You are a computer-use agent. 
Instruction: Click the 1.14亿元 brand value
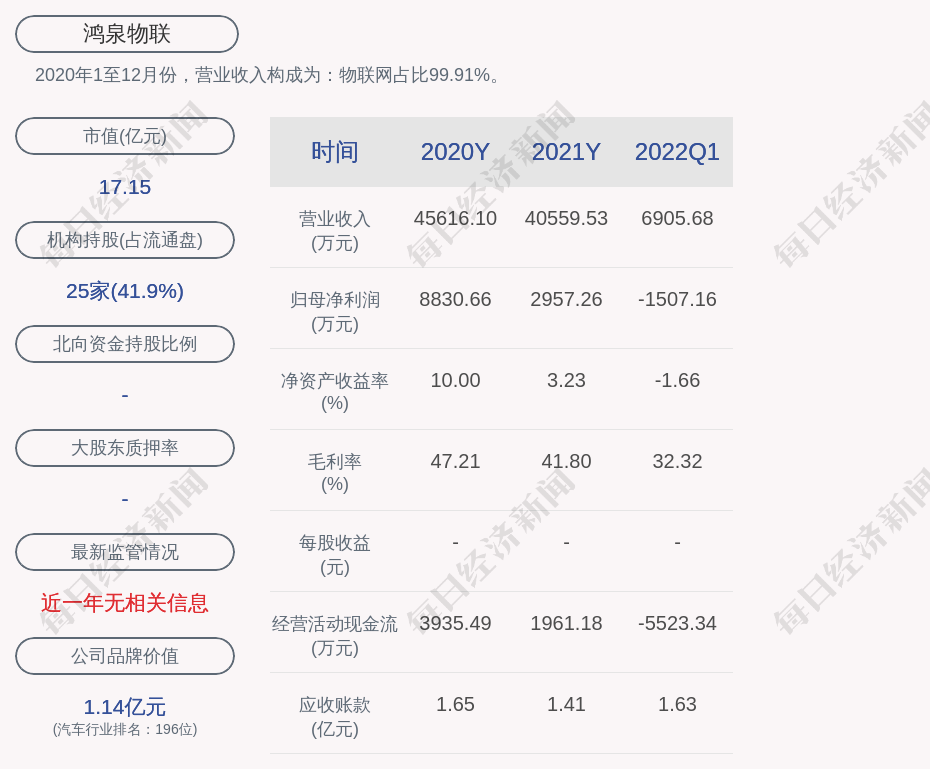tap(125, 707)
